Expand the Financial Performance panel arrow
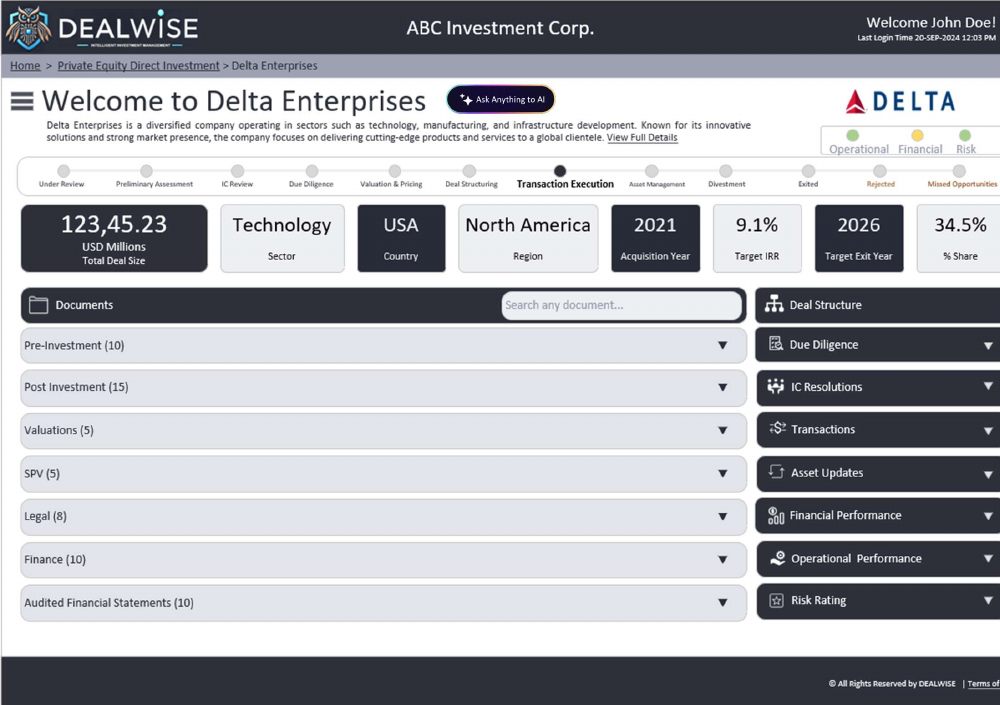Screen dimensions: 1000x705 pos(988,516)
